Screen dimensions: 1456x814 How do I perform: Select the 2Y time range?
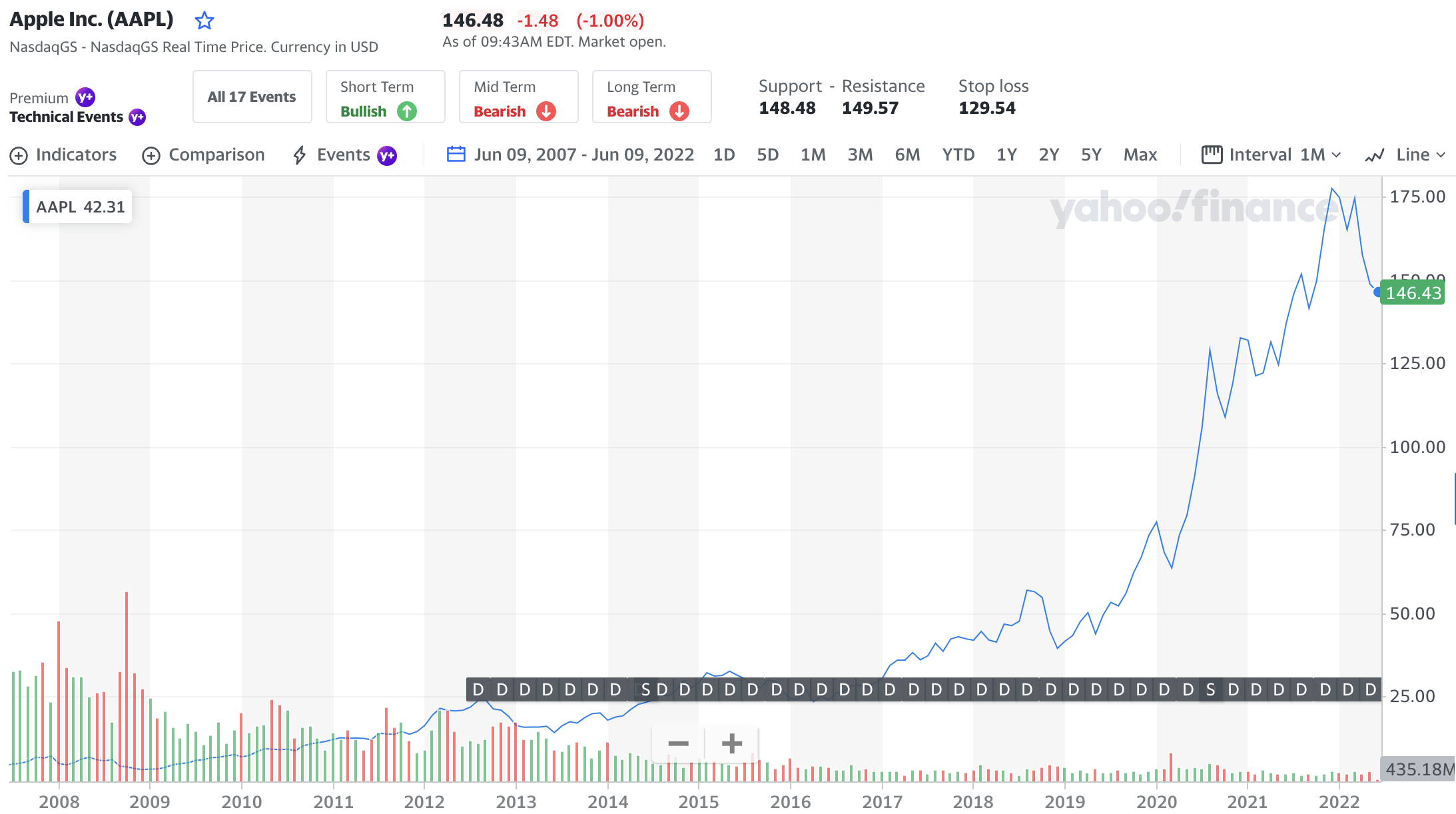[x=1049, y=155]
